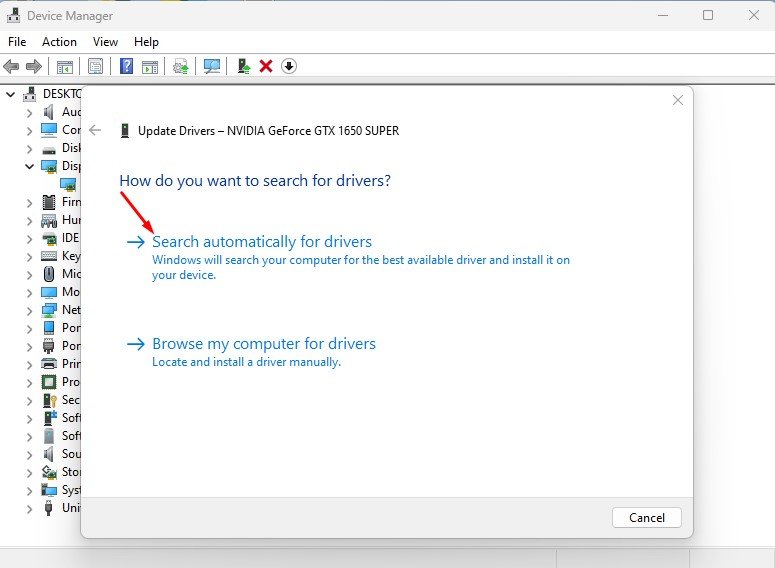Open the File menu
Screen dimensions: 775x568
(x=17, y=42)
